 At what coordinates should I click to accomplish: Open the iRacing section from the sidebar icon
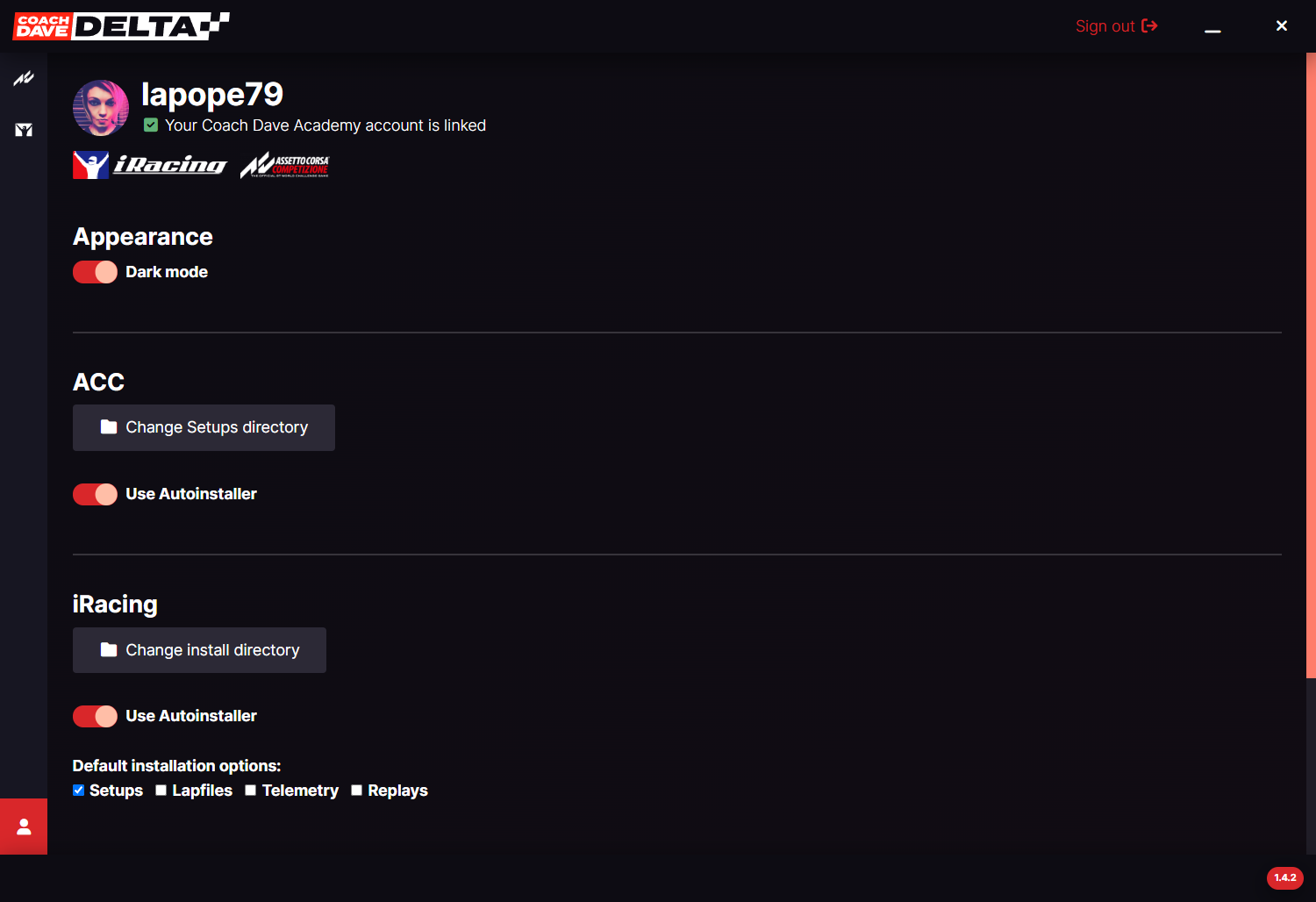24,130
